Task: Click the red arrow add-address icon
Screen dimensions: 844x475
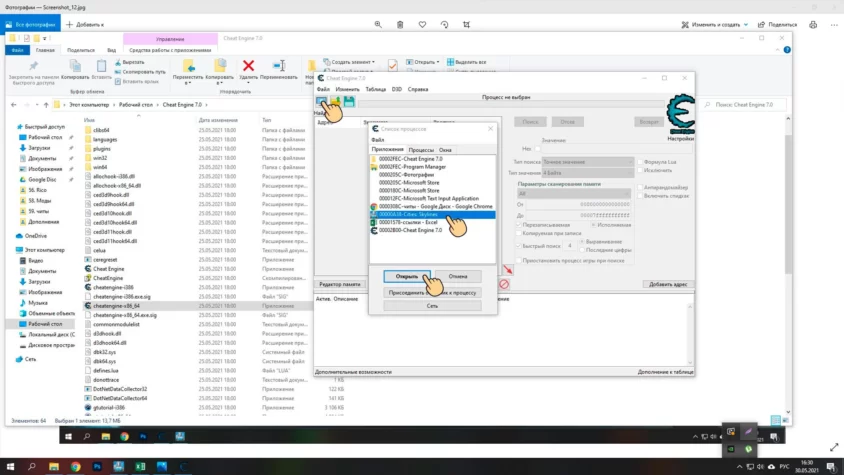Action: pyautogui.click(x=508, y=269)
